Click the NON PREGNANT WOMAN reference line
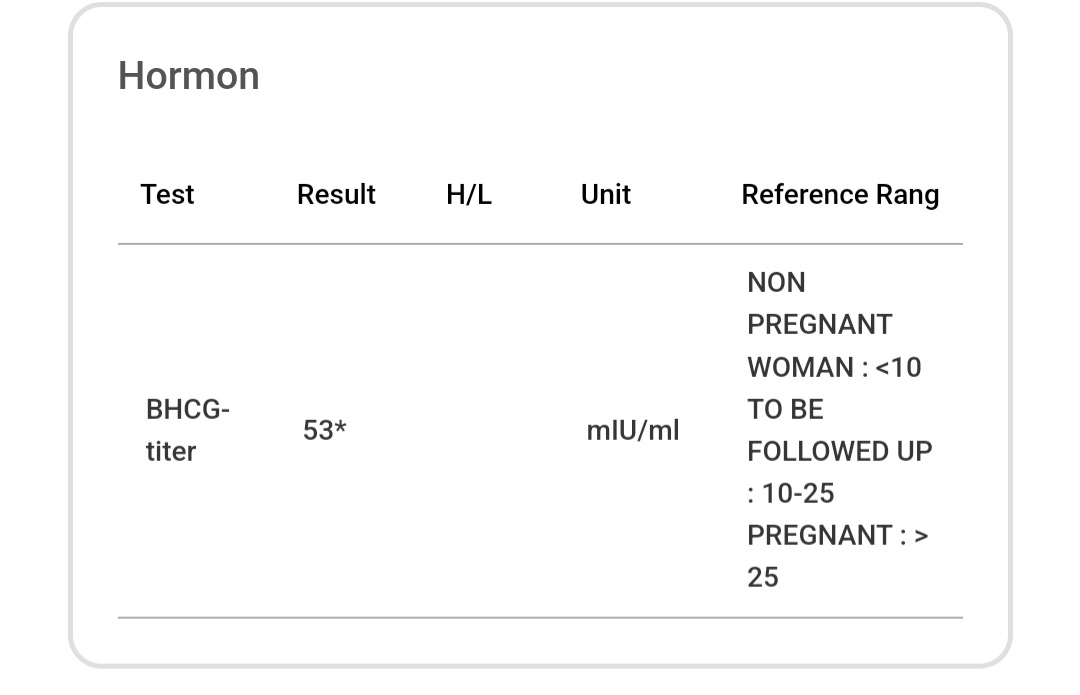 pos(834,324)
